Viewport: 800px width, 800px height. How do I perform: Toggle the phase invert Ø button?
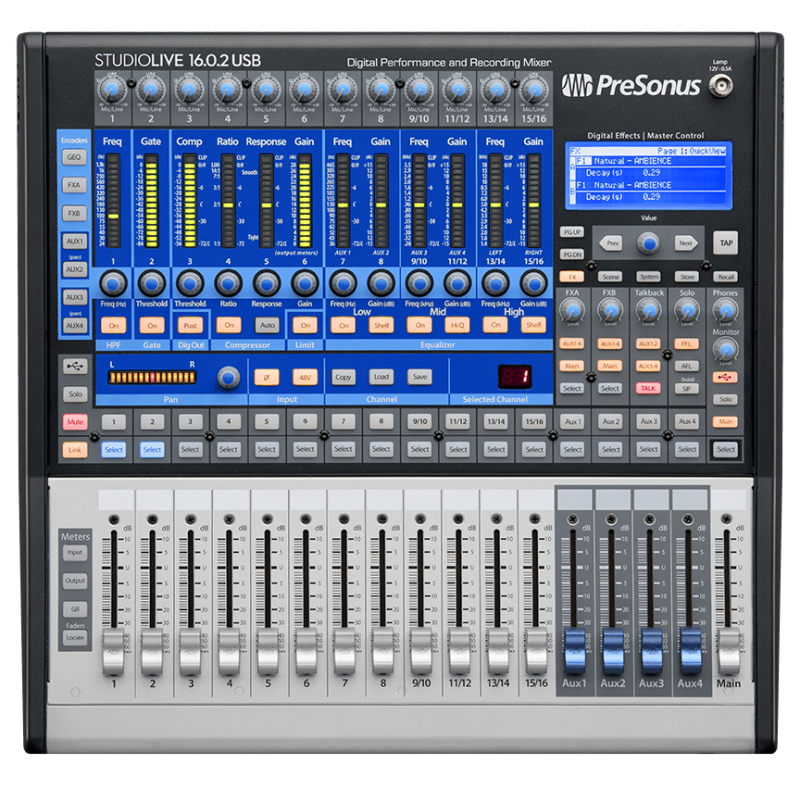tap(266, 377)
